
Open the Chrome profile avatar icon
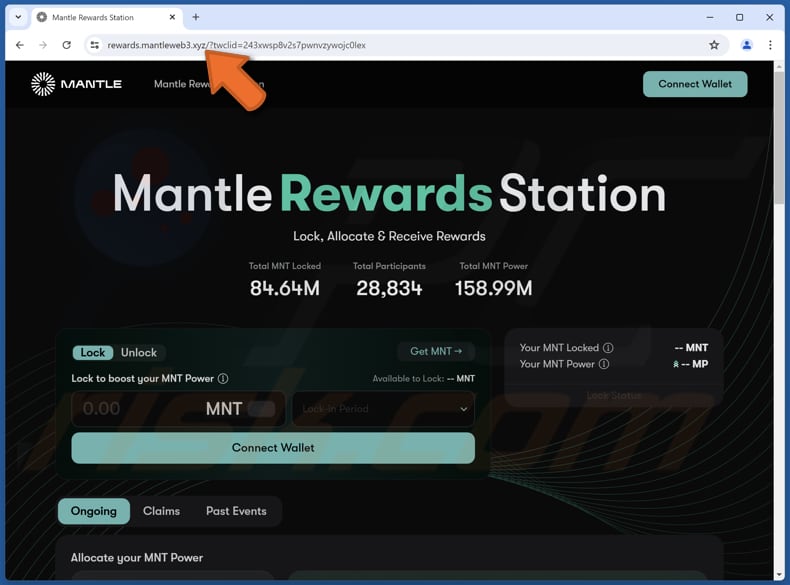click(746, 45)
